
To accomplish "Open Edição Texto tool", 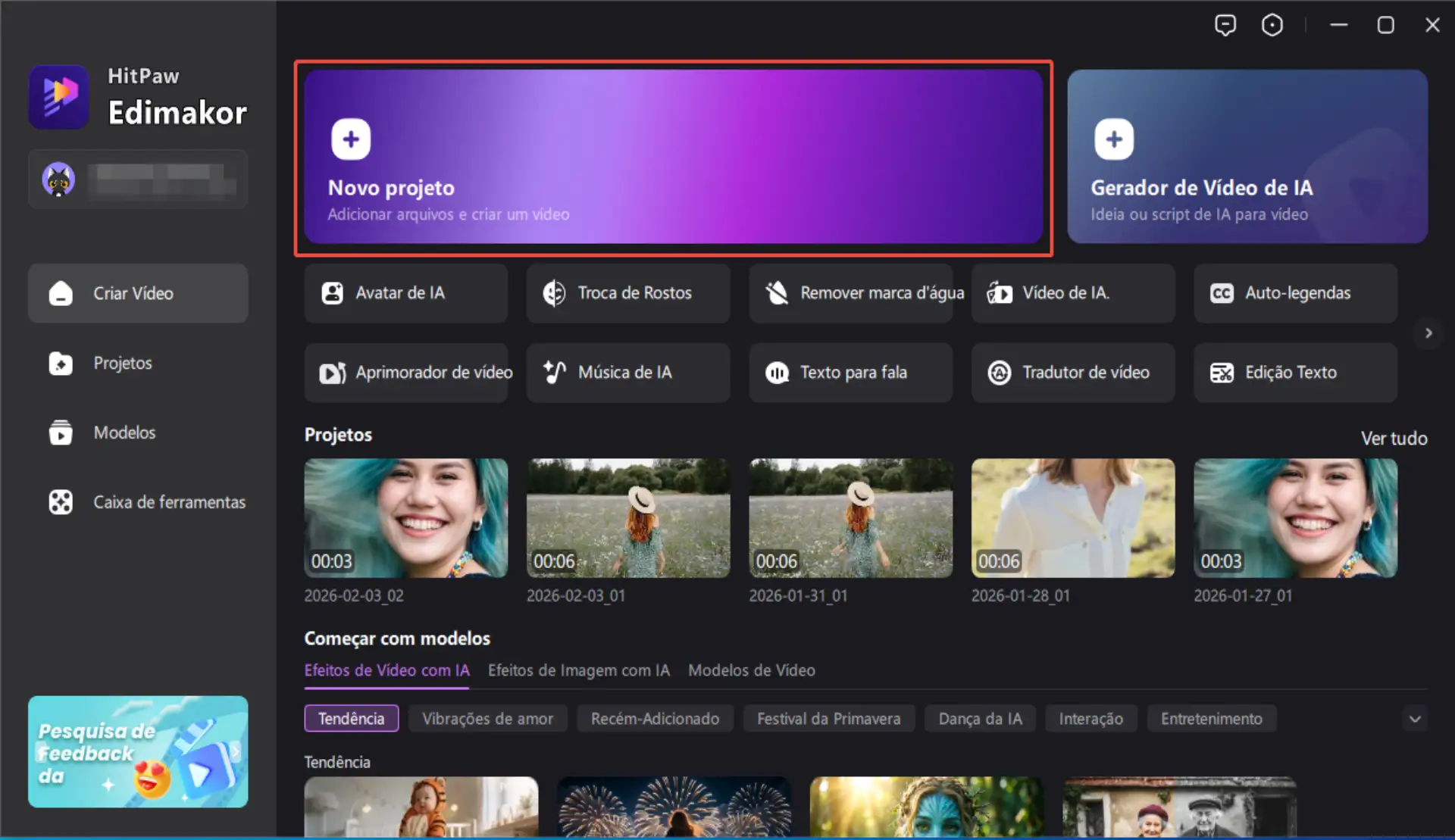I will click(x=1295, y=373).
